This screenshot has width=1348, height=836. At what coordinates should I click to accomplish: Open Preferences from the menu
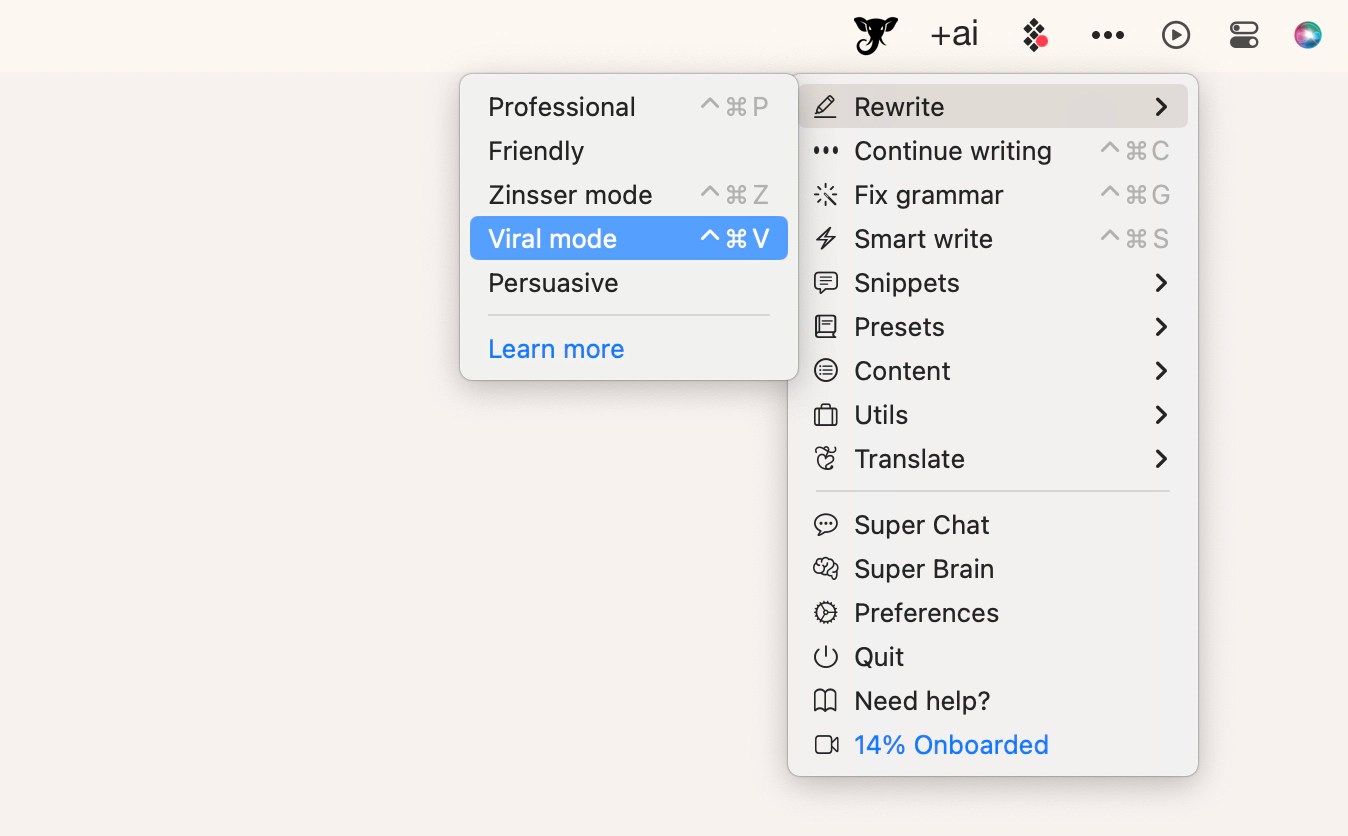coord(993,613)
